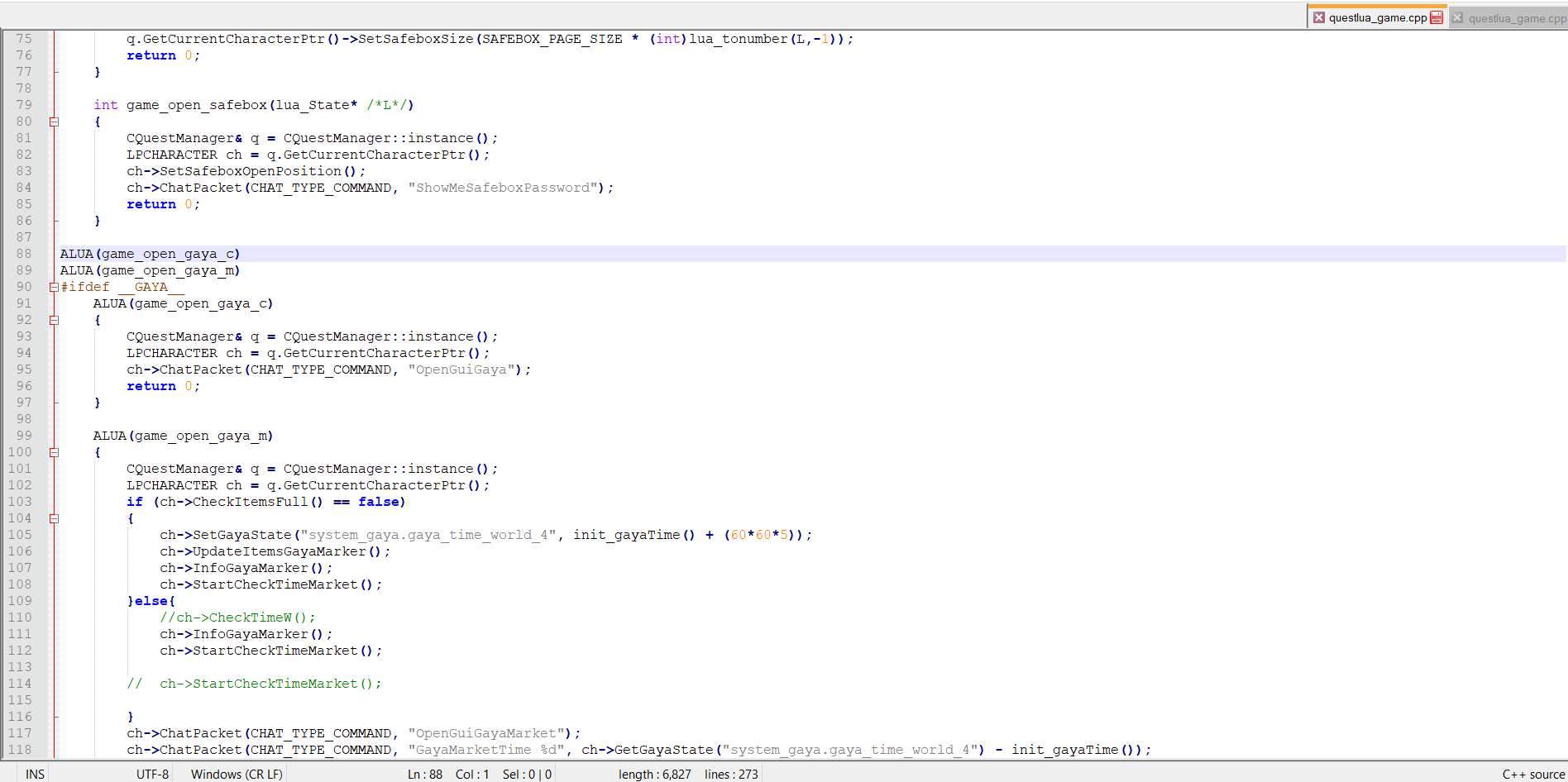Click 'return 0;' on line 96
The height and width of the screenshot is (782, 1568).
pyautogui.click(x=163, y=386)
